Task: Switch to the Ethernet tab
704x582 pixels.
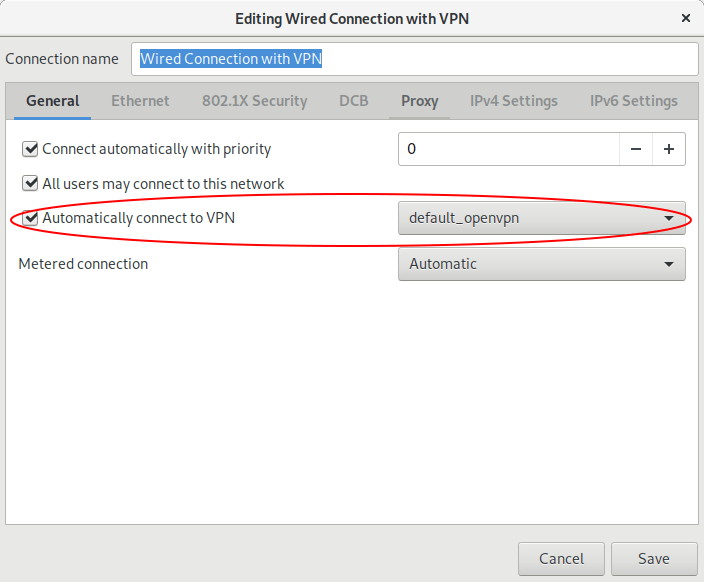Action: point(140,101)
